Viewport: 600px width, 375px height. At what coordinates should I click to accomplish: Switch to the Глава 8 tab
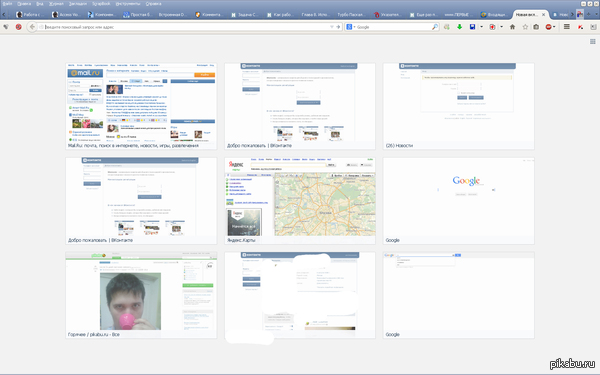(316, 15)
